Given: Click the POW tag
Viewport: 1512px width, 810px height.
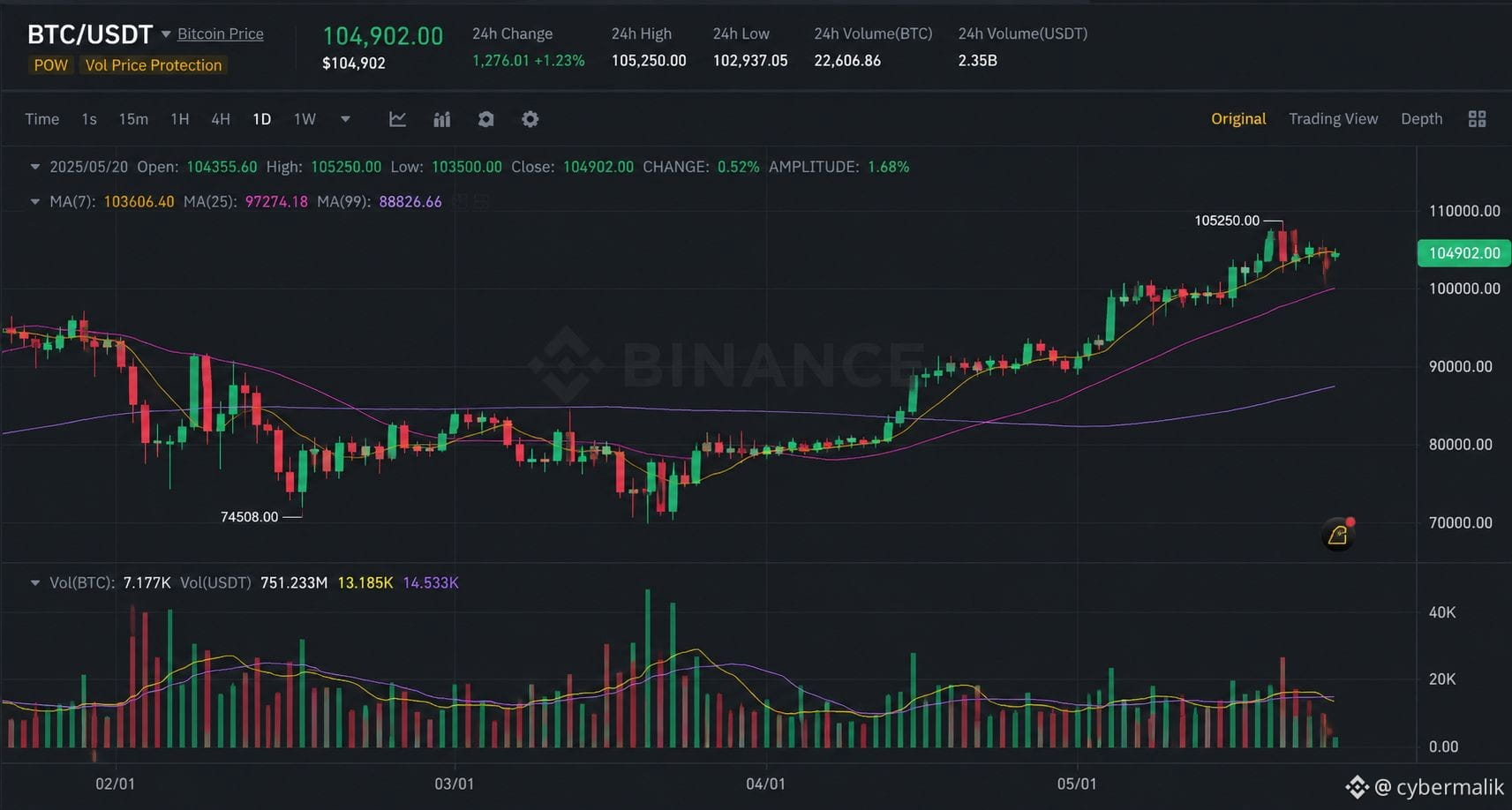Looking at the screenshot, I should (51, 65).
